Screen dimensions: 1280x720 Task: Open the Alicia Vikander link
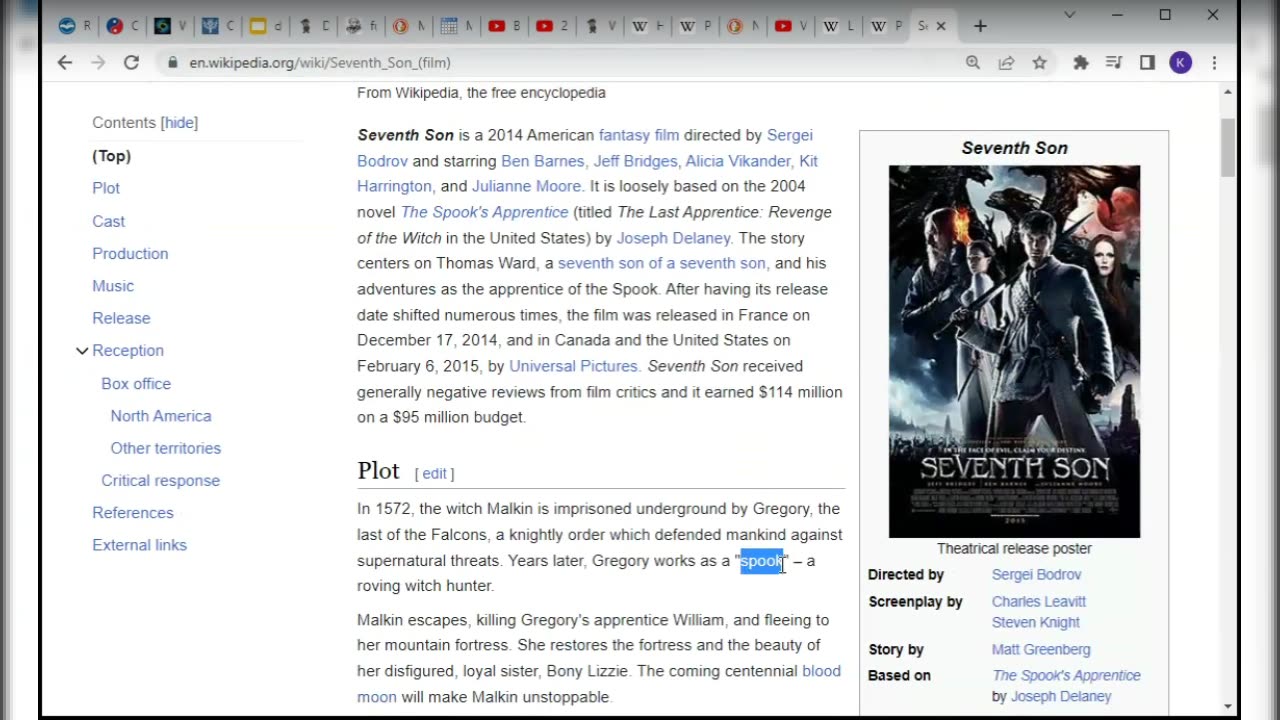[x=738, y=161]
